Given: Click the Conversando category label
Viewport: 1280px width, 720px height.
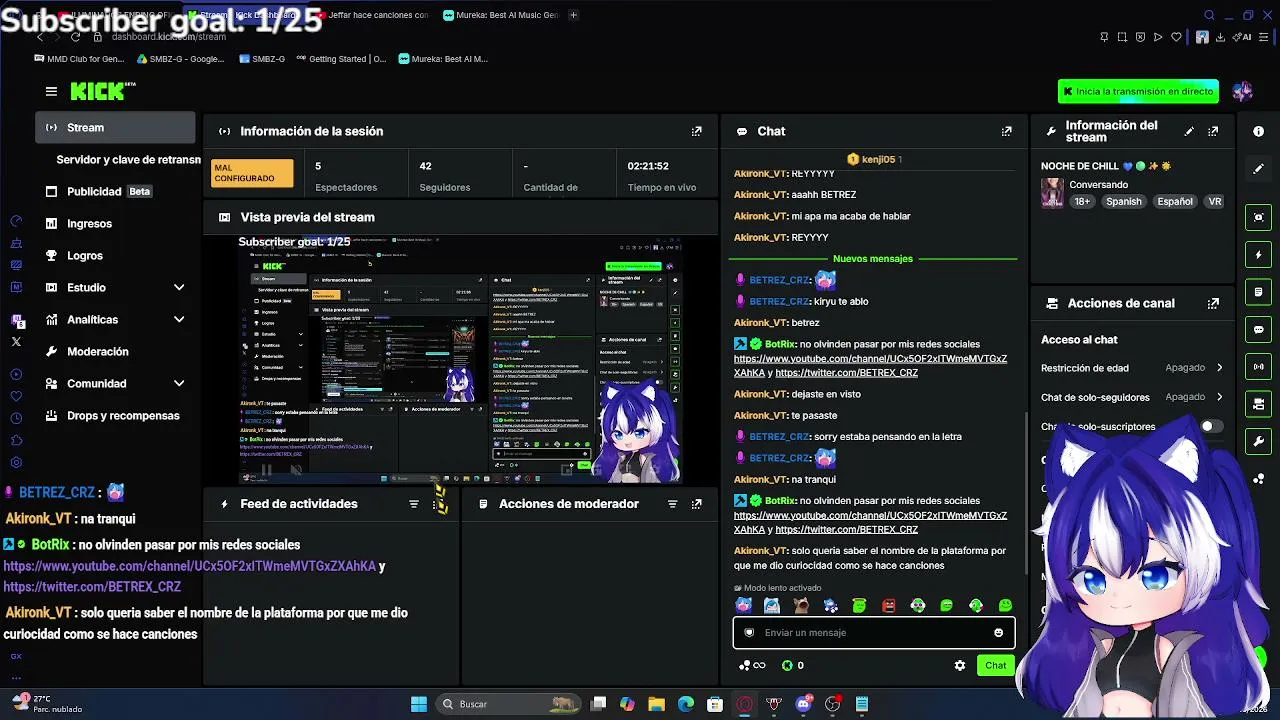Looking at the screenshot, I should point(1098,185).
